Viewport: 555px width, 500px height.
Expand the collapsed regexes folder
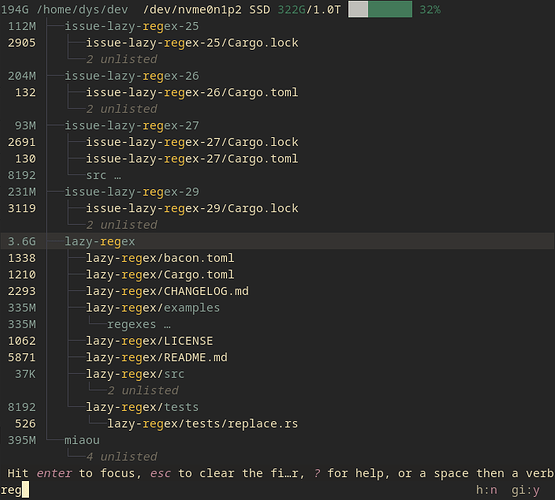pyautogui.click(x=139, y=324)
